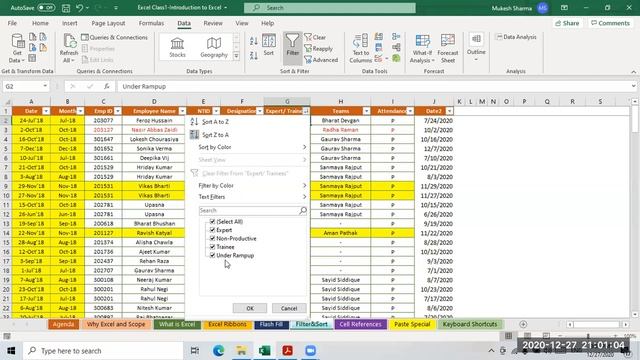
Task: Open Queries & Connections pane
Action: [114, 37]
